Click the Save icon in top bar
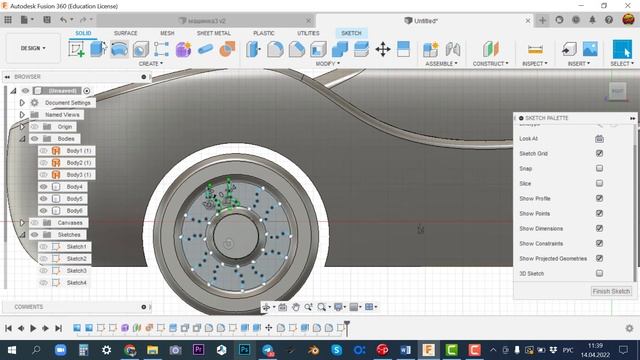 [x=47, y=20]
